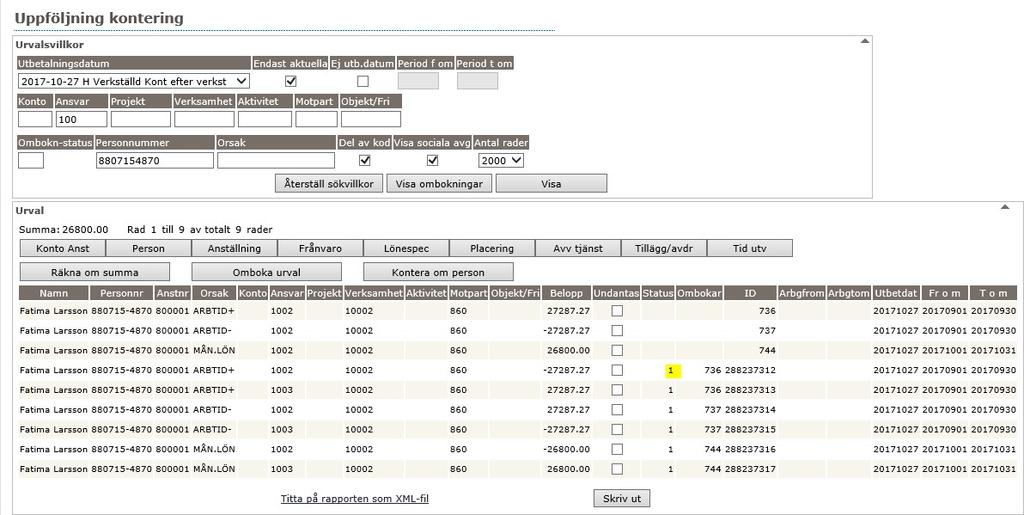Focus the Objekt/Fri input field

click(x=371, y=119)
